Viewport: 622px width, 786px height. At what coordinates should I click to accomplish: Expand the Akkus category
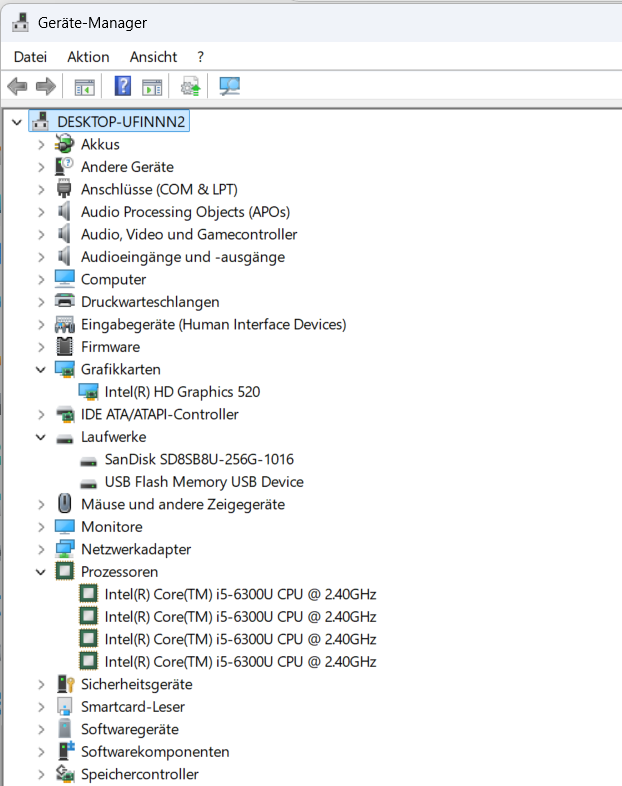coord(41,145)
